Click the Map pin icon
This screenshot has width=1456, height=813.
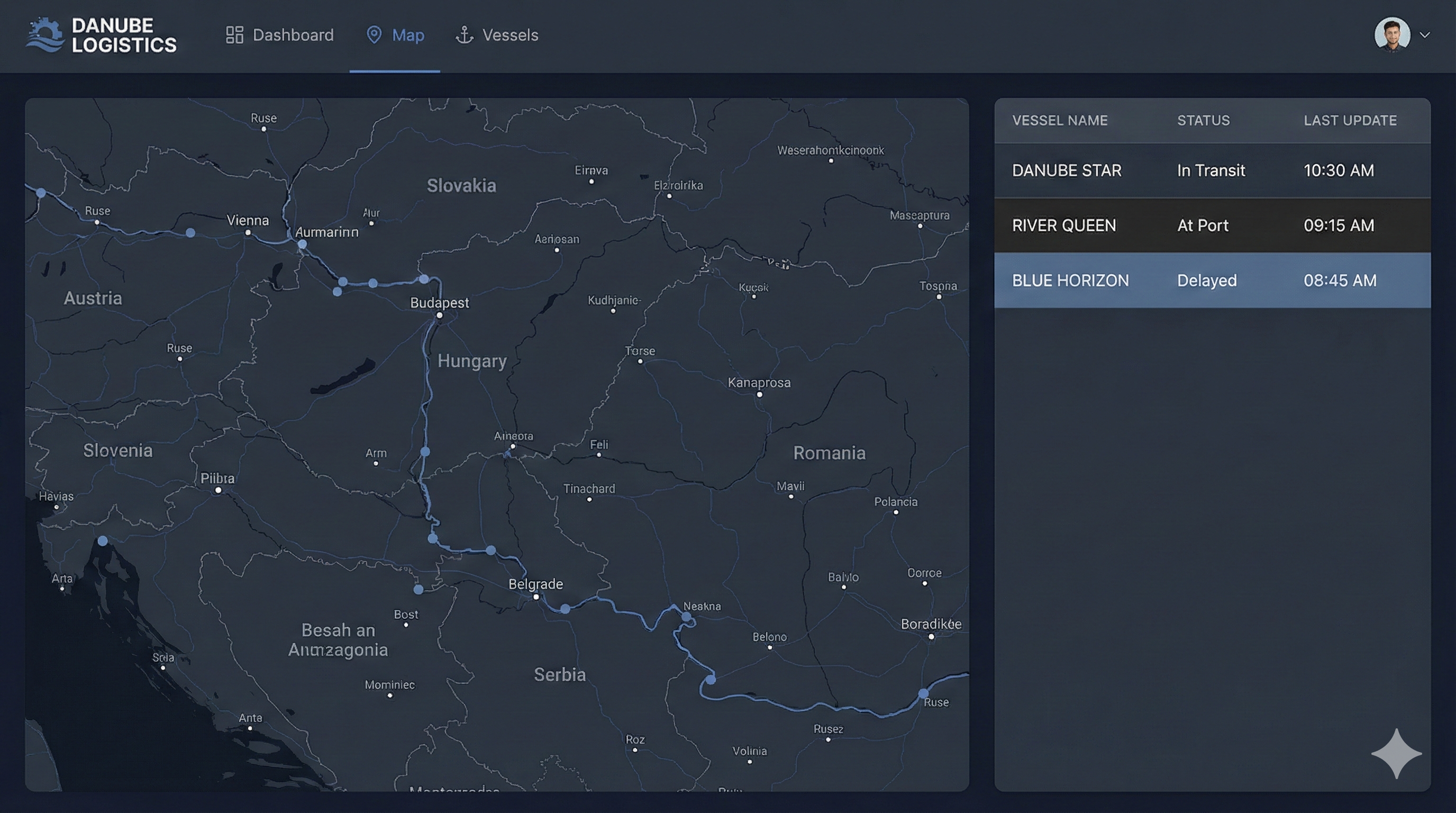point(374,35)
